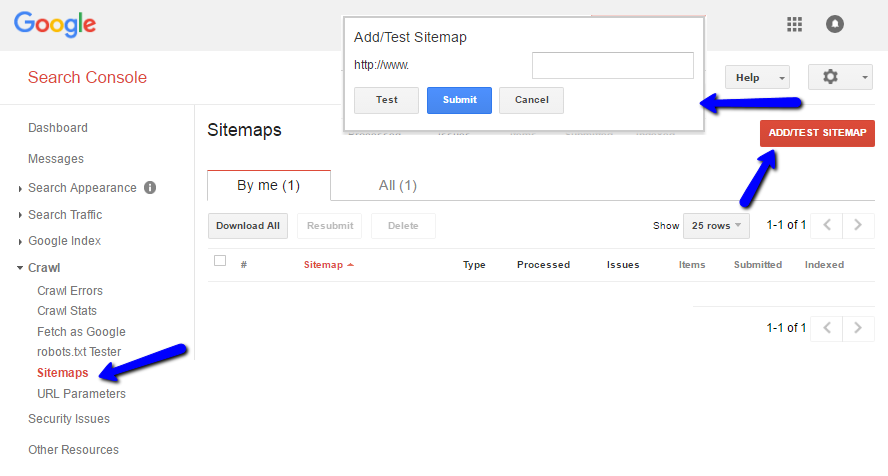Collapse the Crawl section
The width and height of the screenshot is (888, 476).
pyautogui.click(x=20, y=268)
